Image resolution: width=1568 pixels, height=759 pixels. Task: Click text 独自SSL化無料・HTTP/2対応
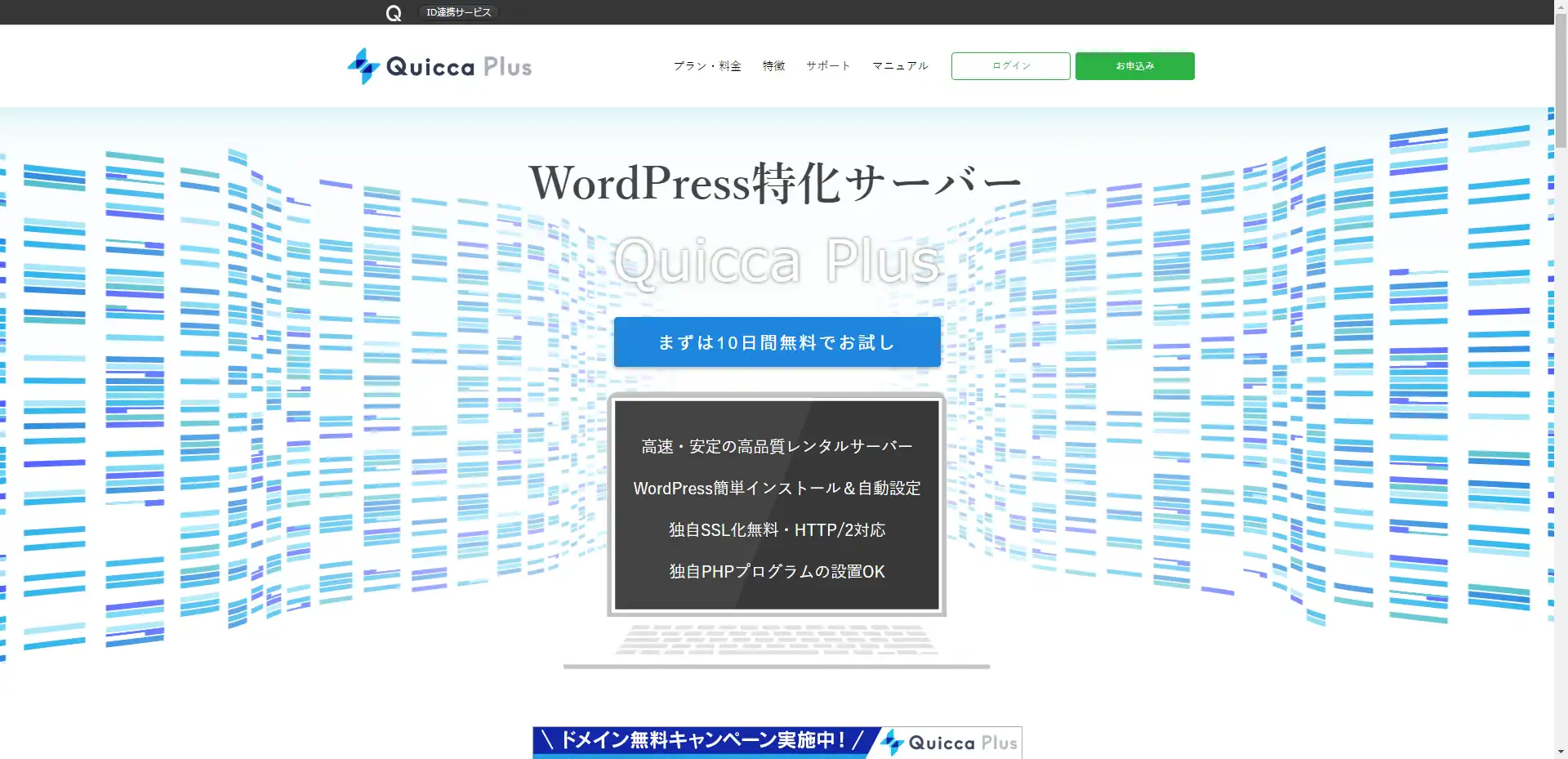click(x=777, y=529)
